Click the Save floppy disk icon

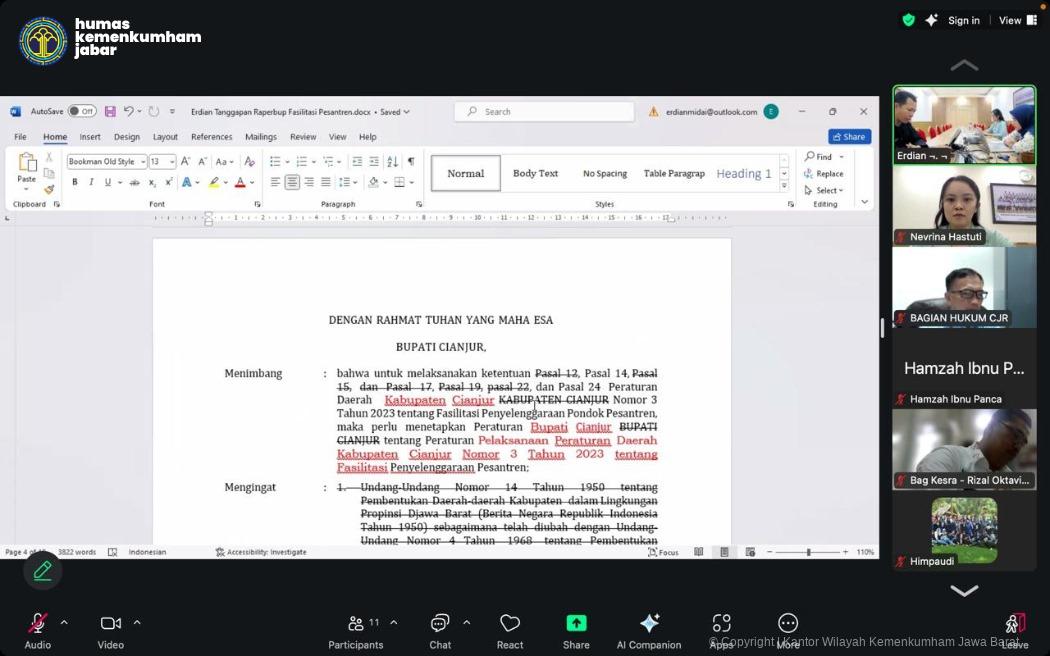[x=110, y=112]
